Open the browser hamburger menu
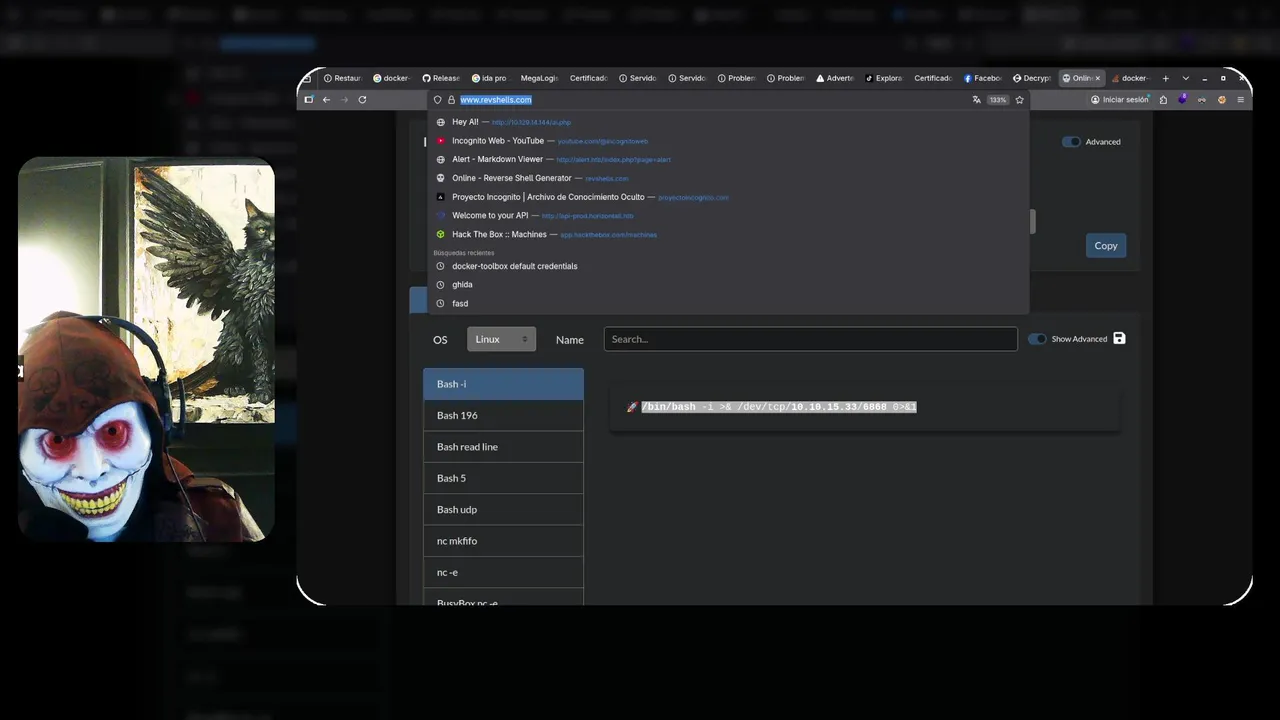 (x=1241, y=100)
